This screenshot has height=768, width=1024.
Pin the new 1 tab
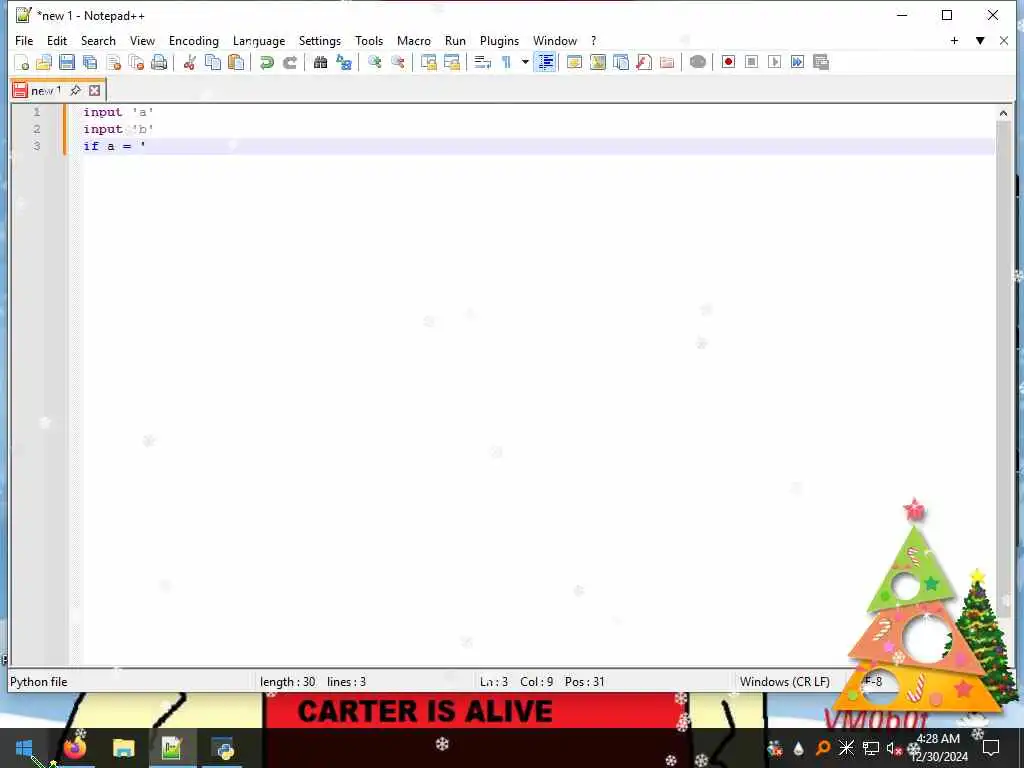pos(75,90)
